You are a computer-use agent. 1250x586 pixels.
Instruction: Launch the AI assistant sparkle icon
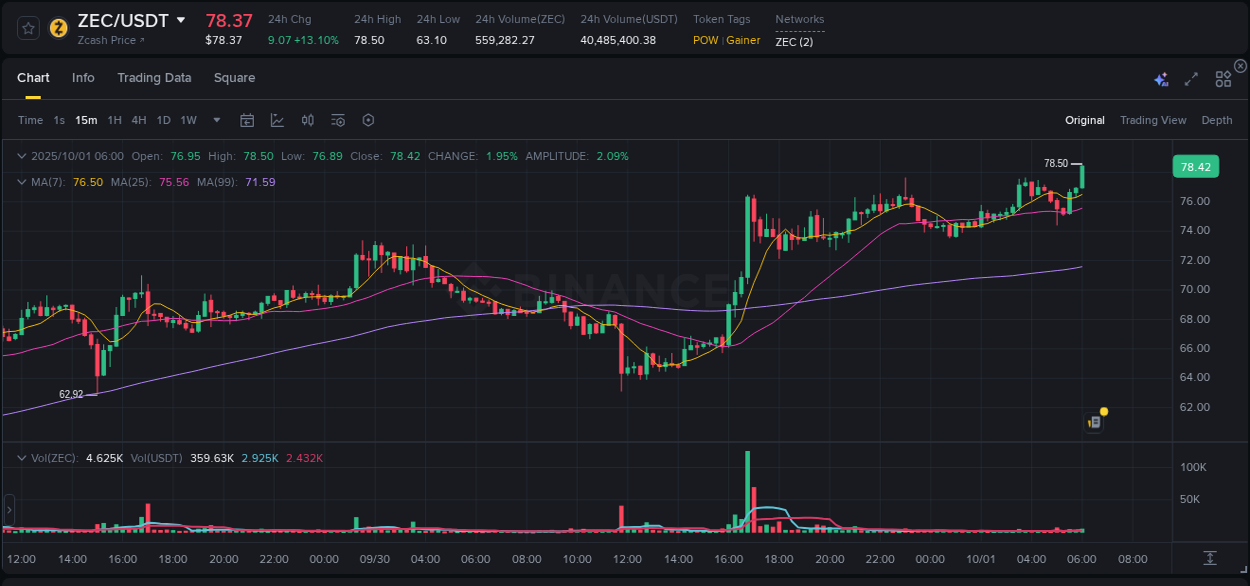pyautogui.click(x=1161, y=79)
